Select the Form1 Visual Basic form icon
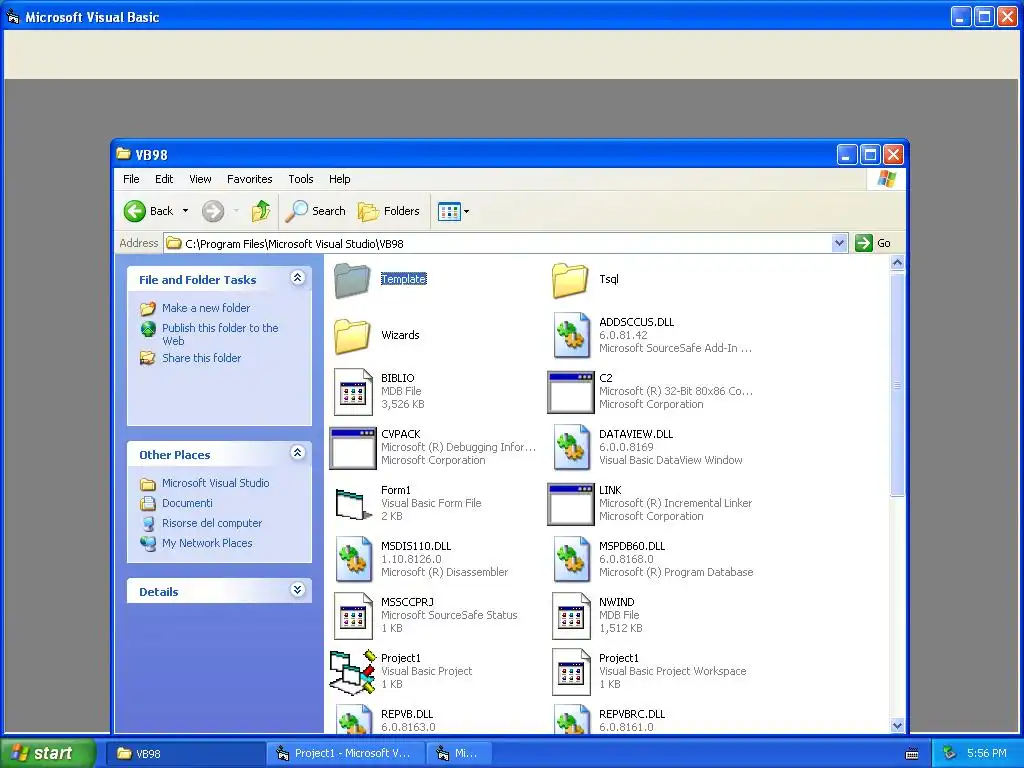This screenshot has width=1024, height=768. [x=353, y=504]
